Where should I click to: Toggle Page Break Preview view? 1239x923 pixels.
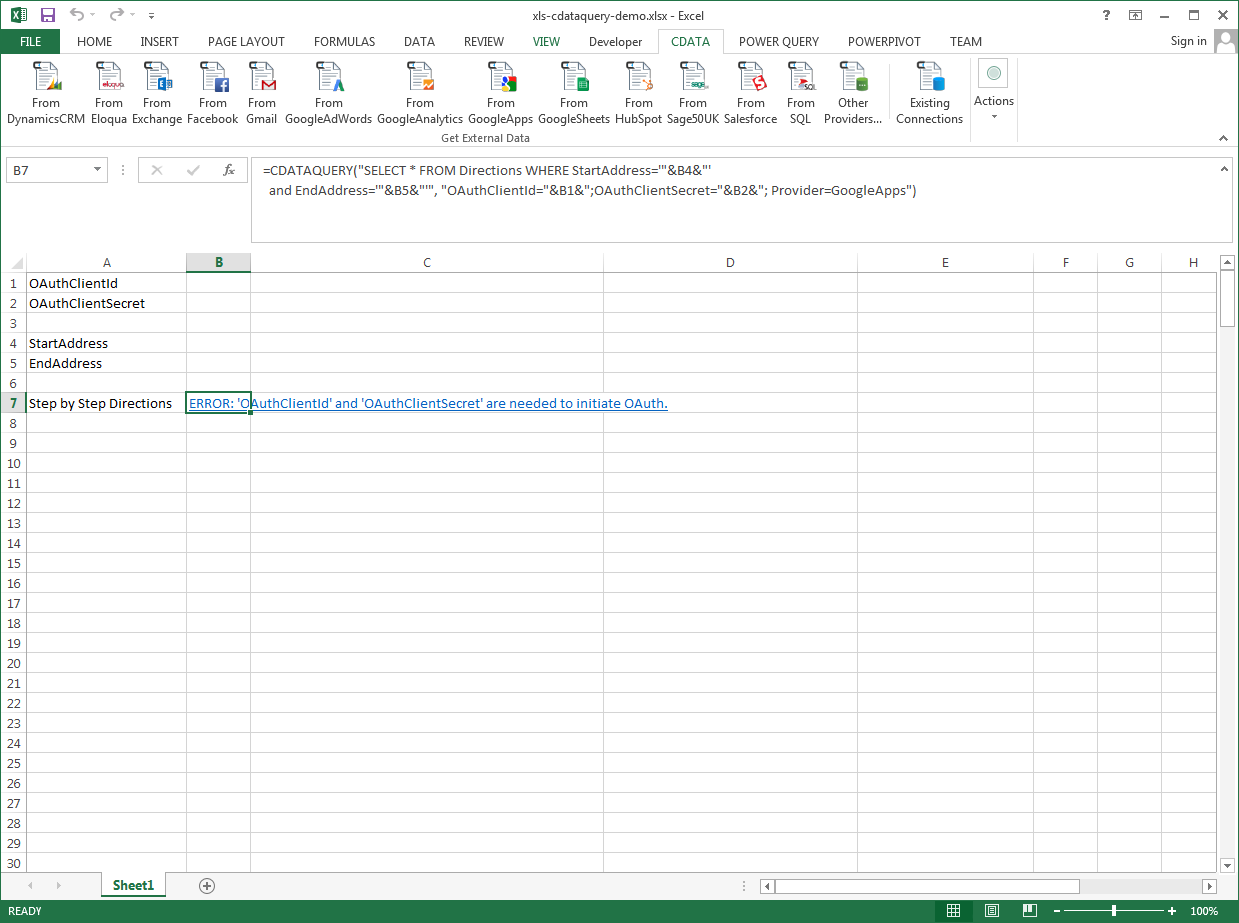click(1028, 911)
